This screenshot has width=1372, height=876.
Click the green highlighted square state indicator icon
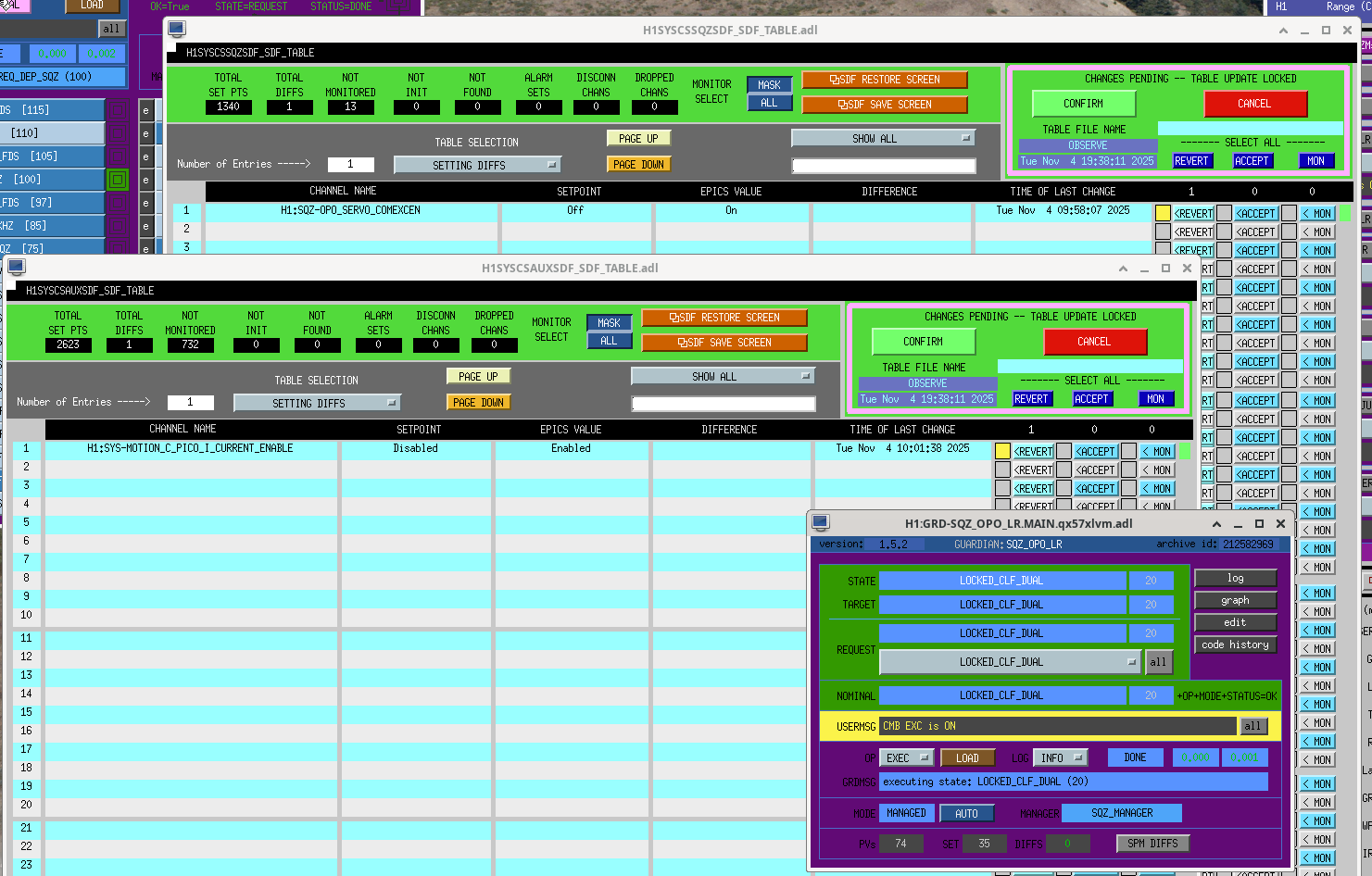(x=118, y=180)
